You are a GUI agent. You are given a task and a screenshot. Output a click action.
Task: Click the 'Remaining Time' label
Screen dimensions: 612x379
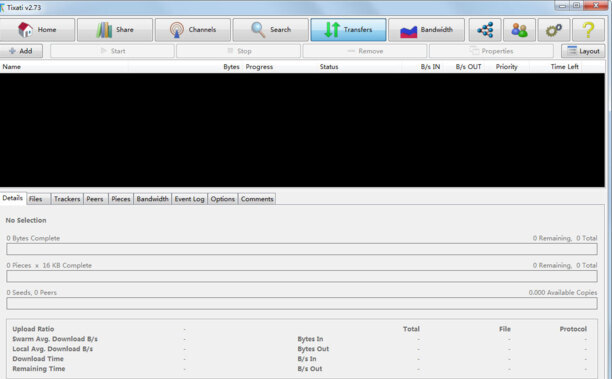tap(39, 369)
